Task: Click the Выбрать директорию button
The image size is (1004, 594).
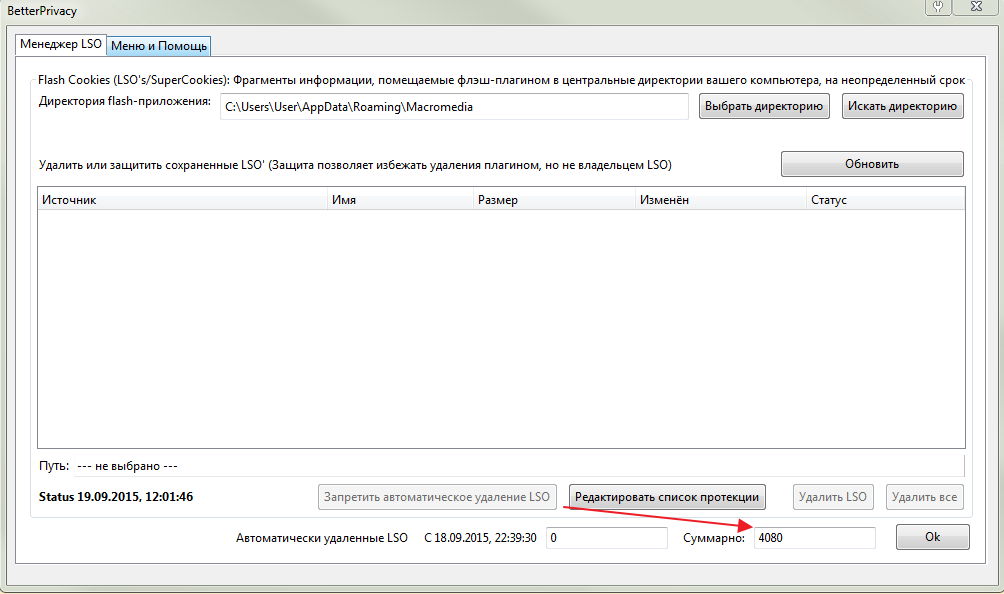Action: pos(764,106)
